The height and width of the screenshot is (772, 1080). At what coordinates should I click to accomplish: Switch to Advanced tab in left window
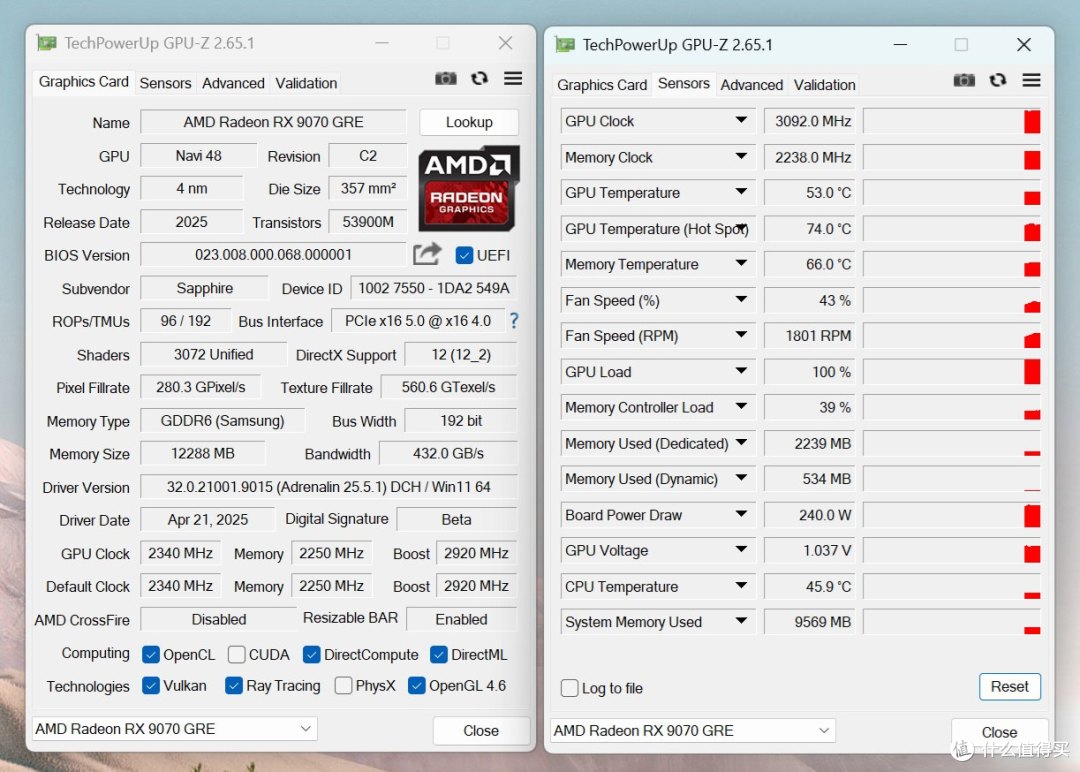click(233, 83)
